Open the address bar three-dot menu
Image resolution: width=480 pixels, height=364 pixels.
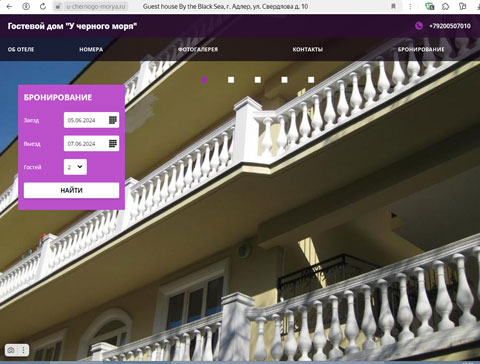point(410,6)
